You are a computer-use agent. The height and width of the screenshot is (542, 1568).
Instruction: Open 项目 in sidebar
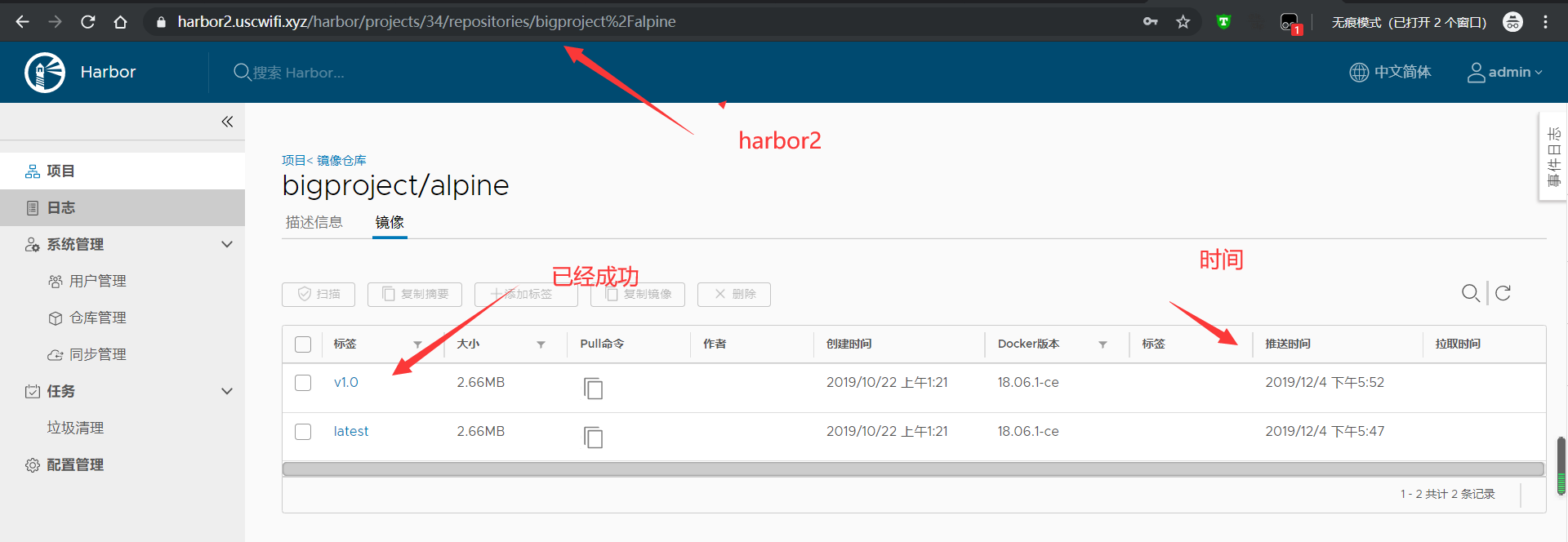122,171
